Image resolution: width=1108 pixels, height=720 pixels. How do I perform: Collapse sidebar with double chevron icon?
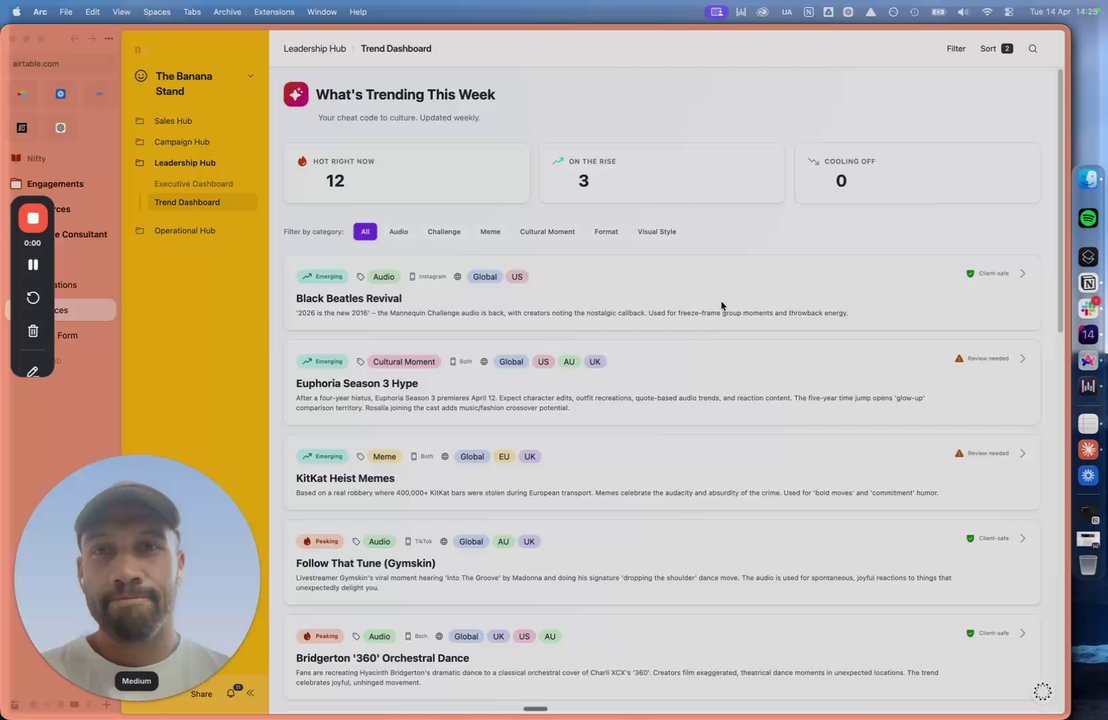pyautogui.click(x=250, y=693)
